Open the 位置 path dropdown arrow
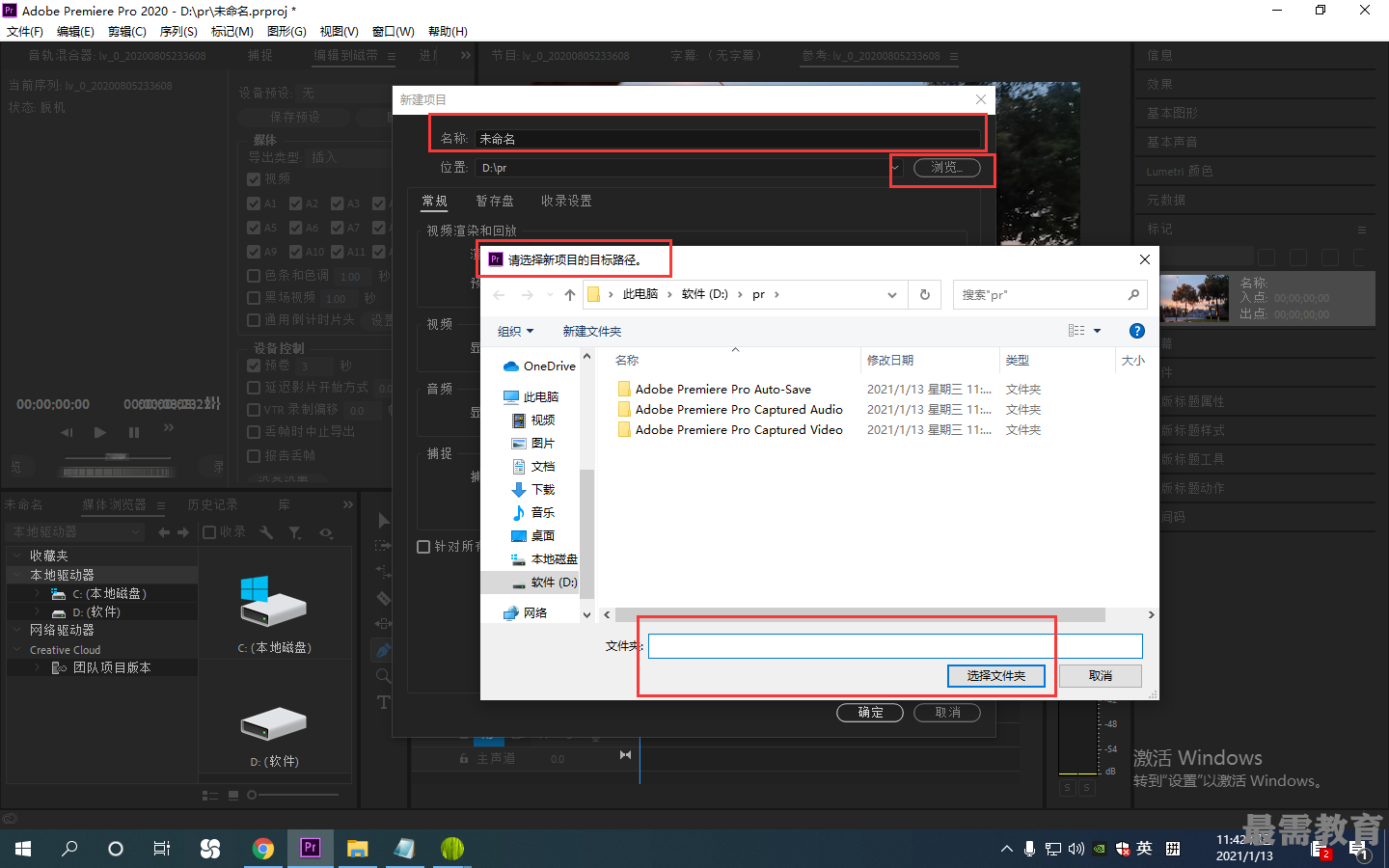This screenshot has height=868, width=1389. 894,168
